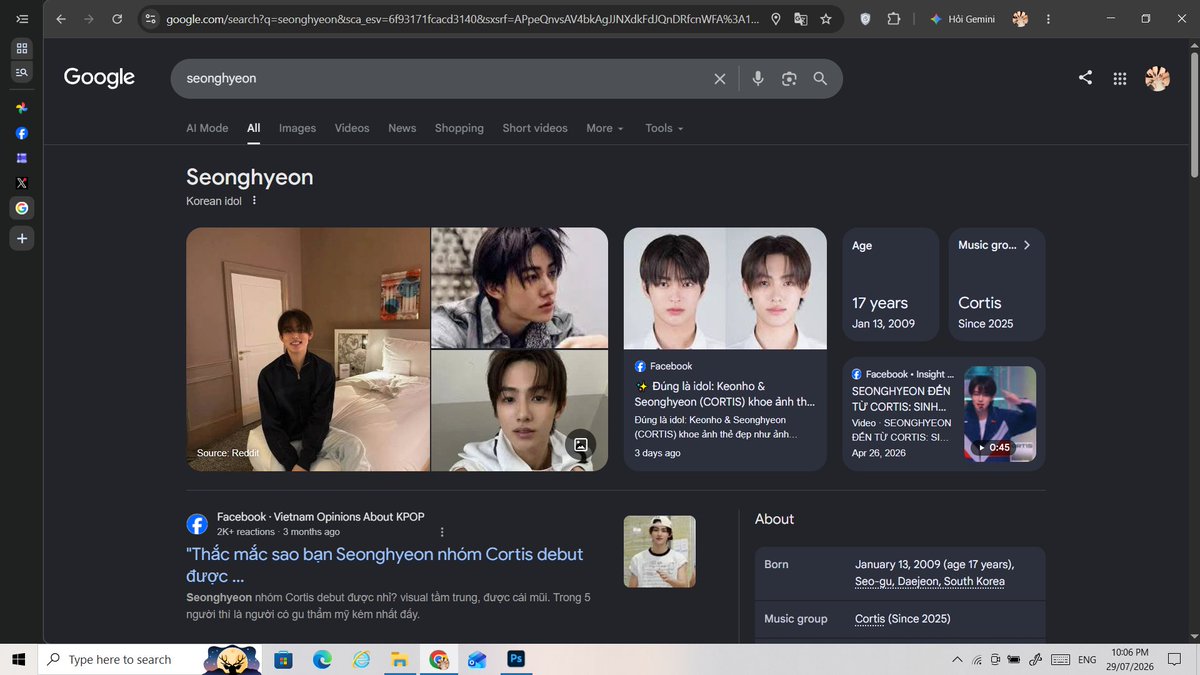Open the "Thắc mắc sao bạn Seonghyeon" result
1200x675 pixels.
[385, 565]
